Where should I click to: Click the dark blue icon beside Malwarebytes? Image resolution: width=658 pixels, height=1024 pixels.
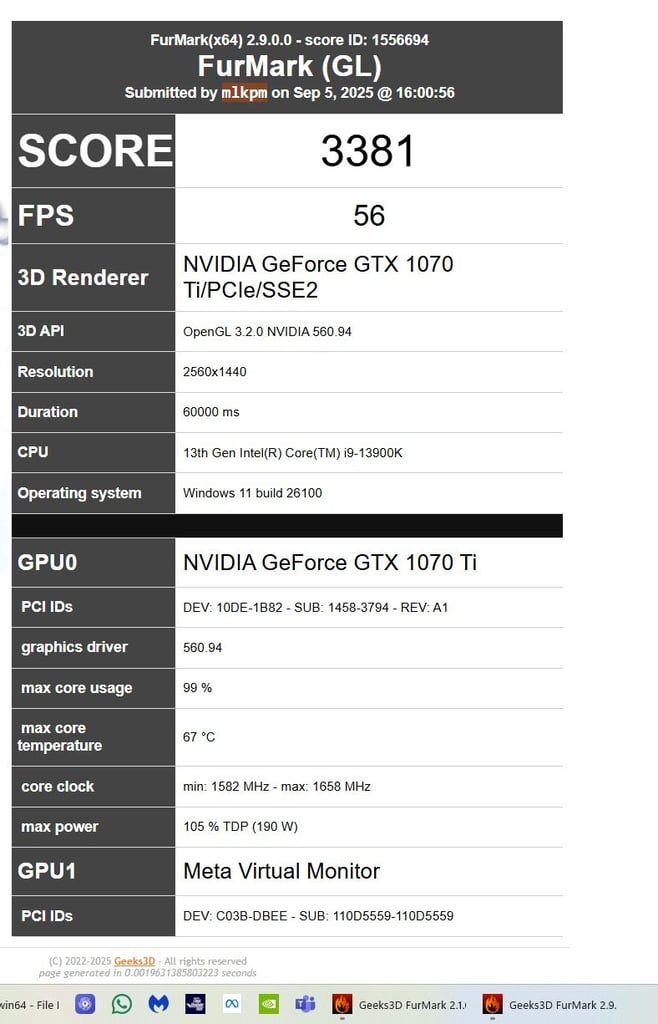(195, 1004)
